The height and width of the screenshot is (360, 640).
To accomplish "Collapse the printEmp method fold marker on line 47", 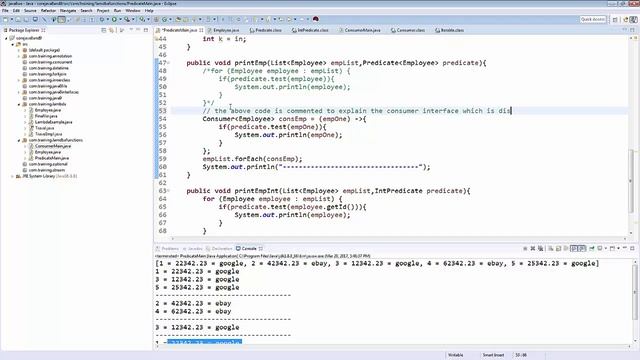I will pos(169,63).
